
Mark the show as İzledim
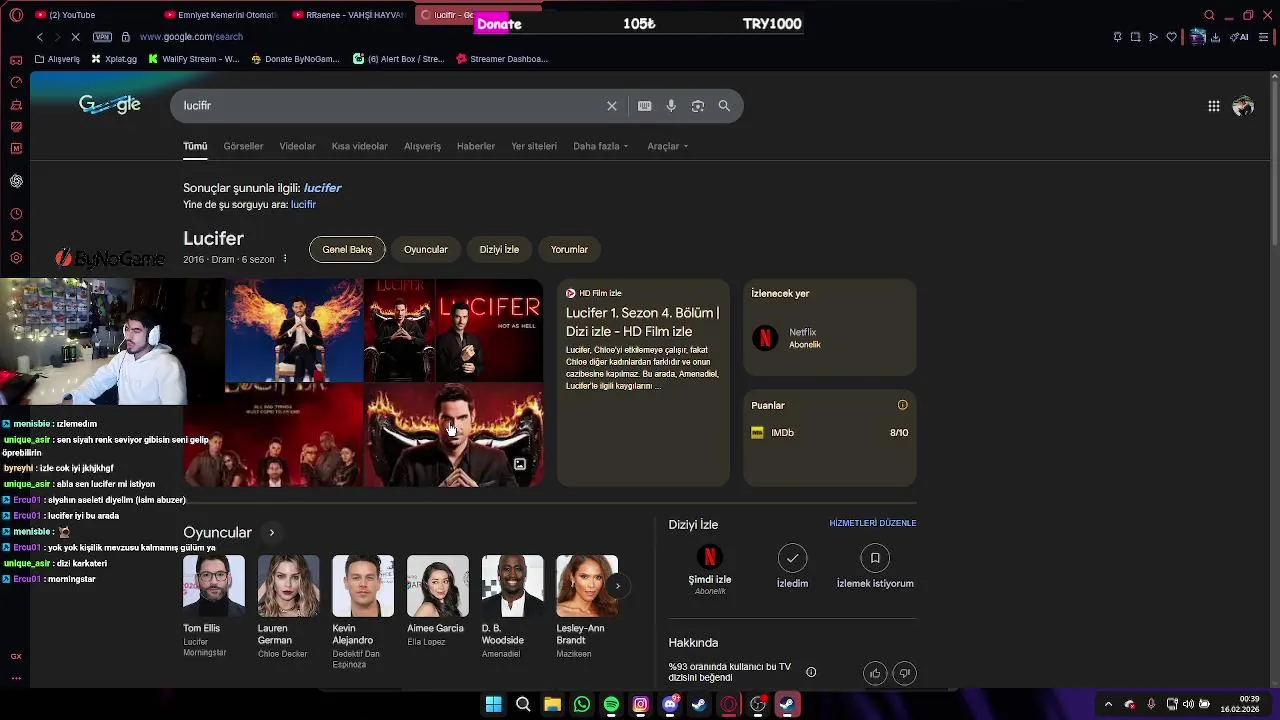coord(792,566)
